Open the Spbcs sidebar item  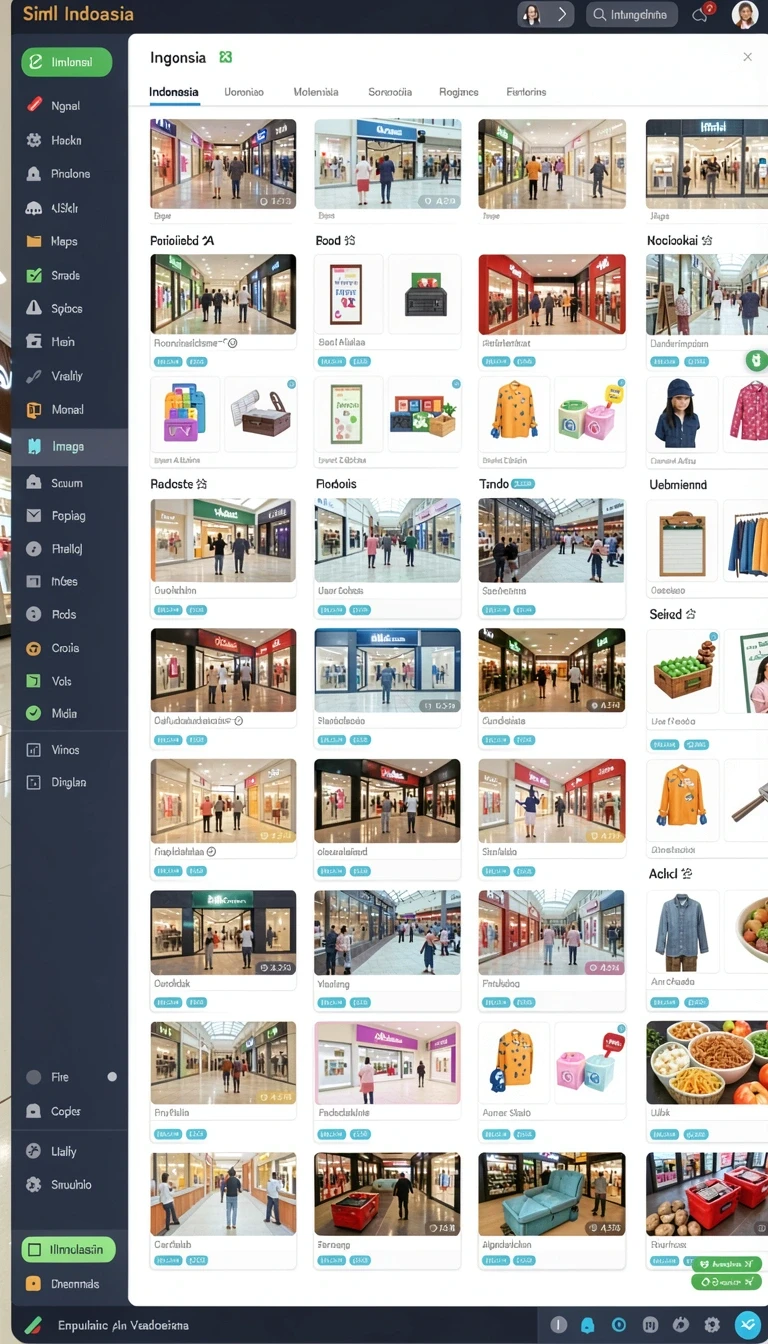point(68,309)
